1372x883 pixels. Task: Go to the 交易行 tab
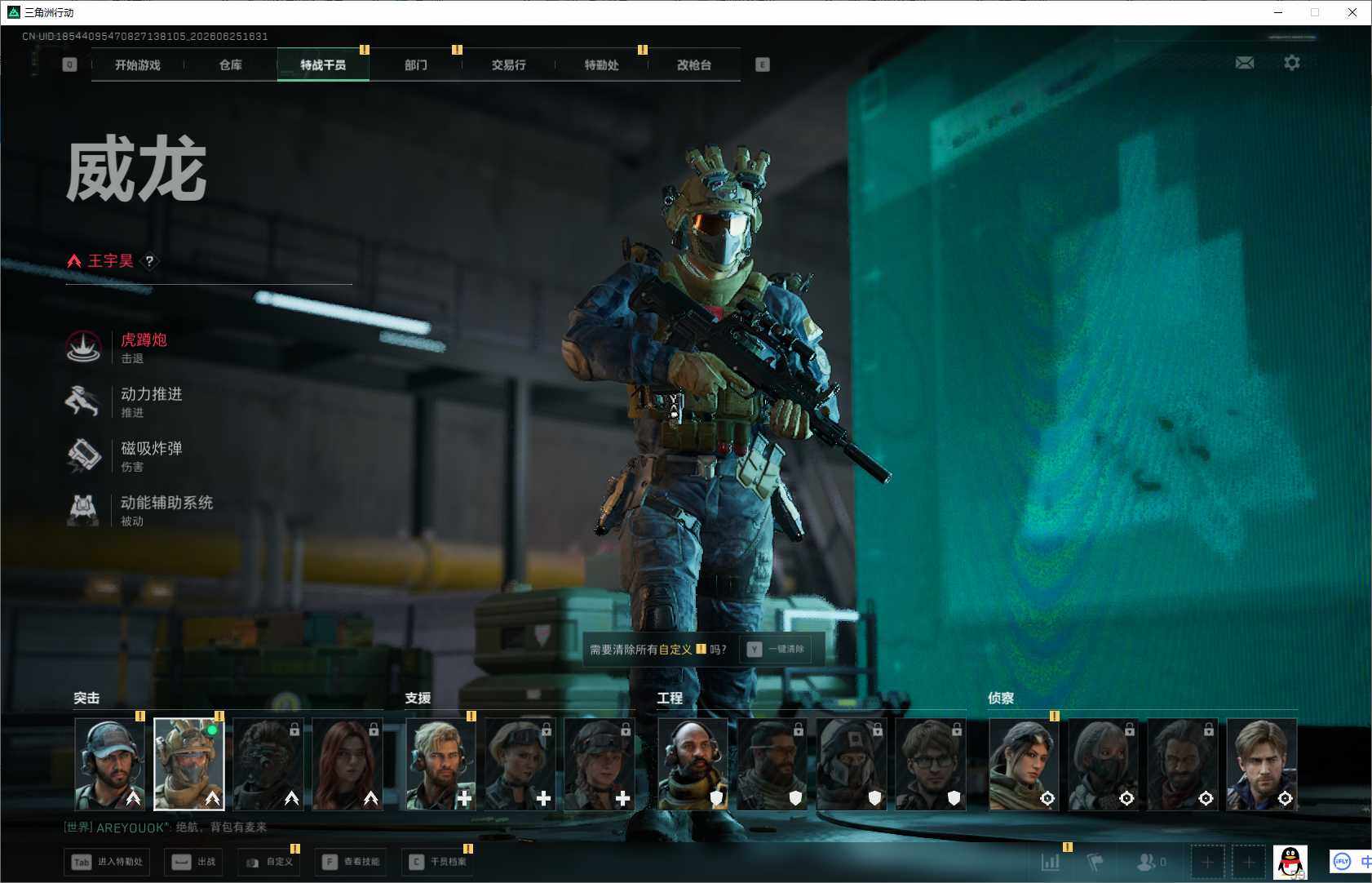(x=508, y=64)
